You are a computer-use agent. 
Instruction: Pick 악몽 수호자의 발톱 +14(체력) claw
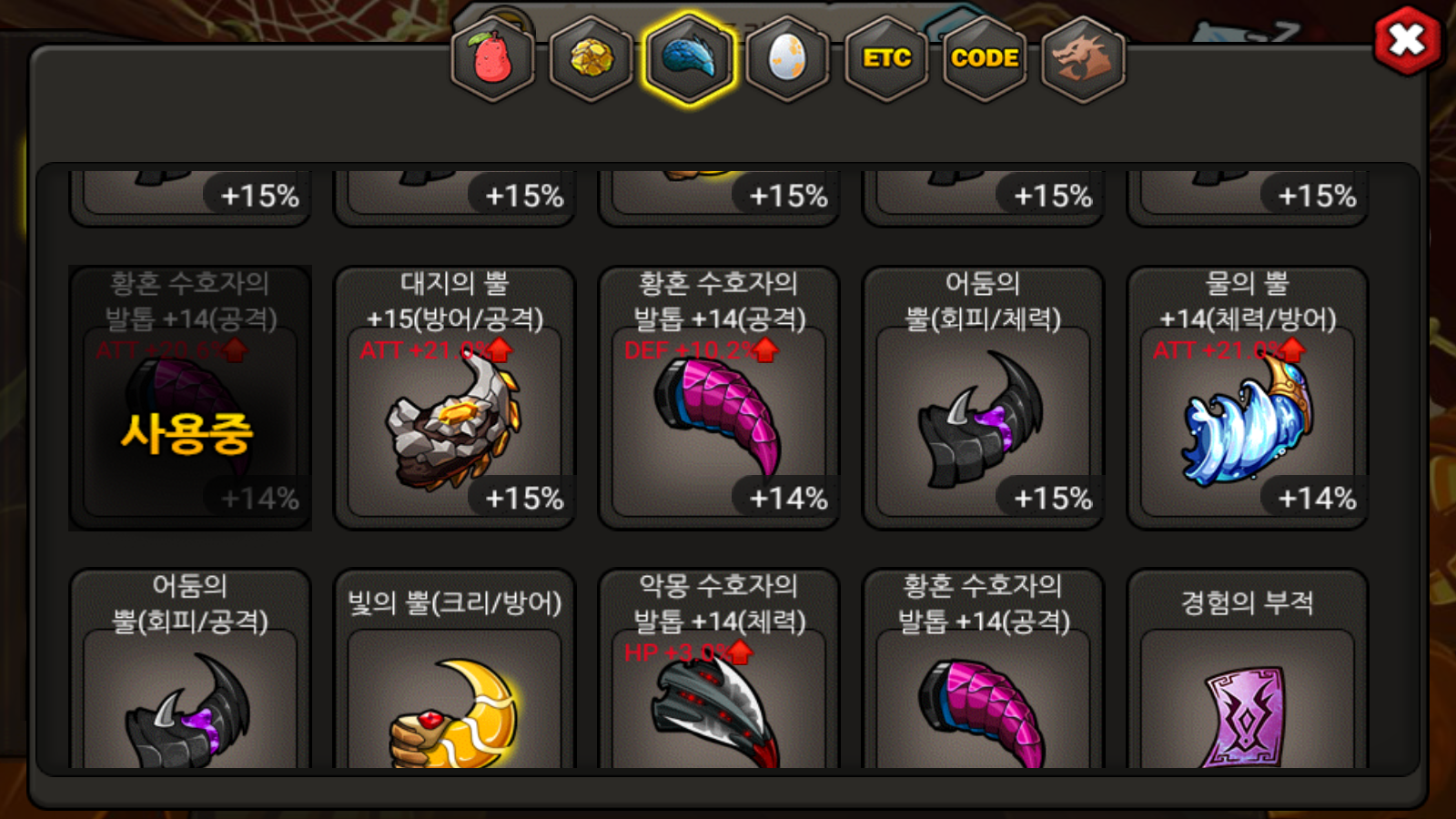(719, 669)
